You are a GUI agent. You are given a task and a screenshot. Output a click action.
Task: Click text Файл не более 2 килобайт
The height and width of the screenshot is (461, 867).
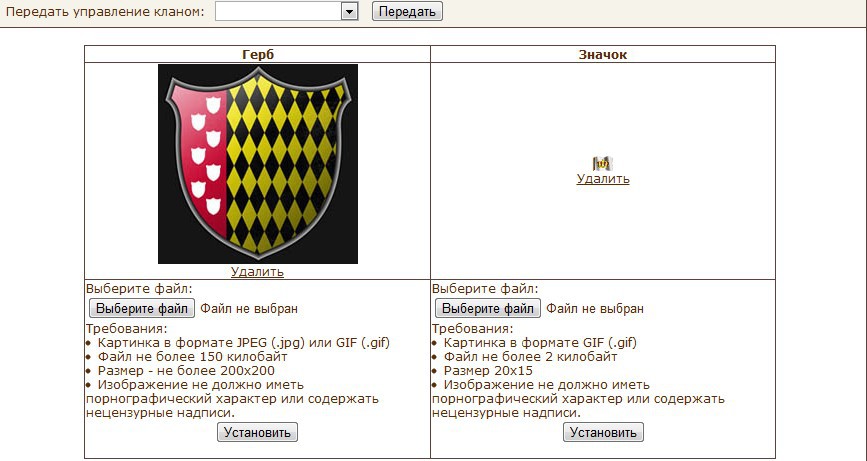point(530,357)
